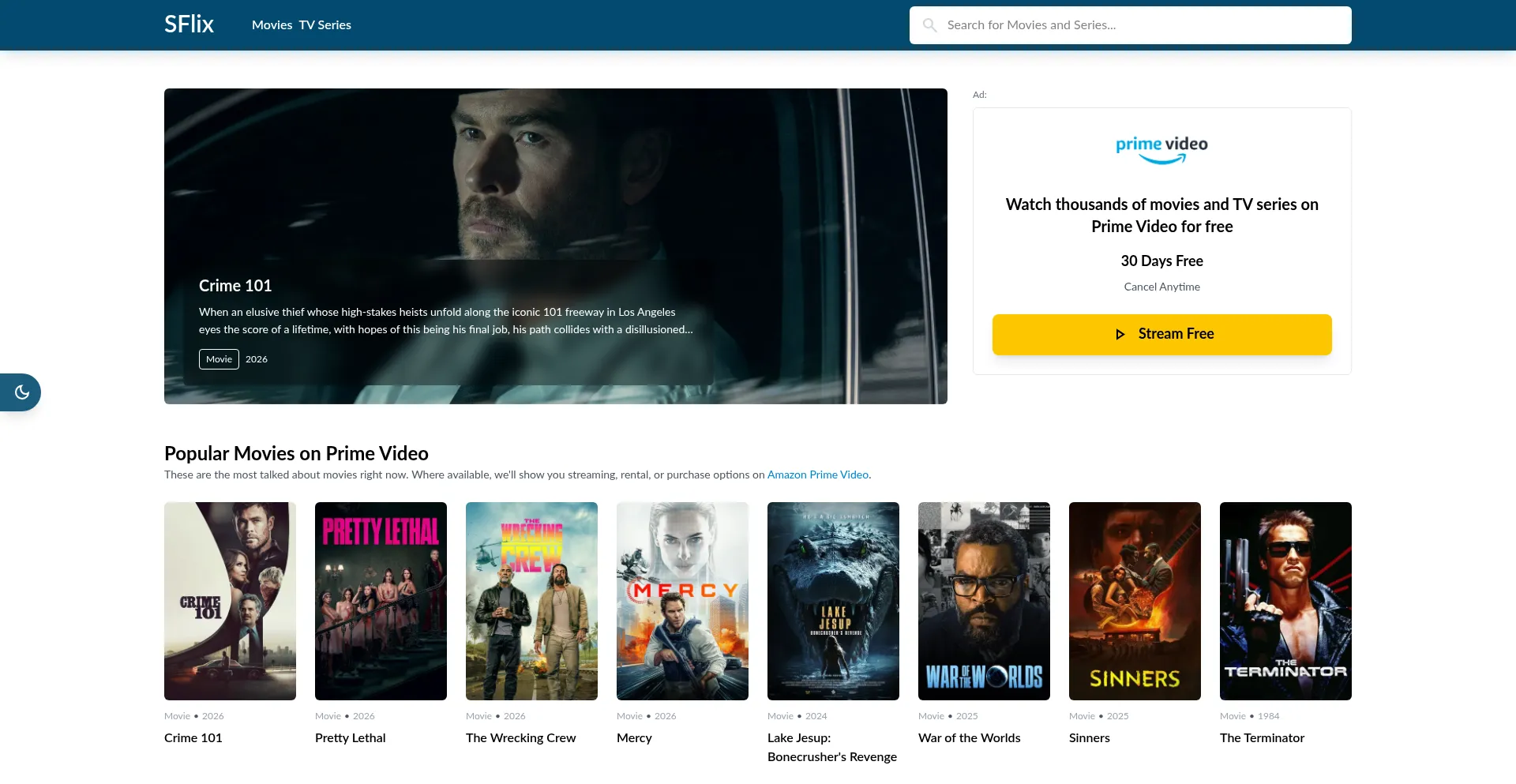Open The Wrecking Crew poster thumbnail
This screenshot has width=1516, height=784.
pyautogui.click(x=531, y=601)
